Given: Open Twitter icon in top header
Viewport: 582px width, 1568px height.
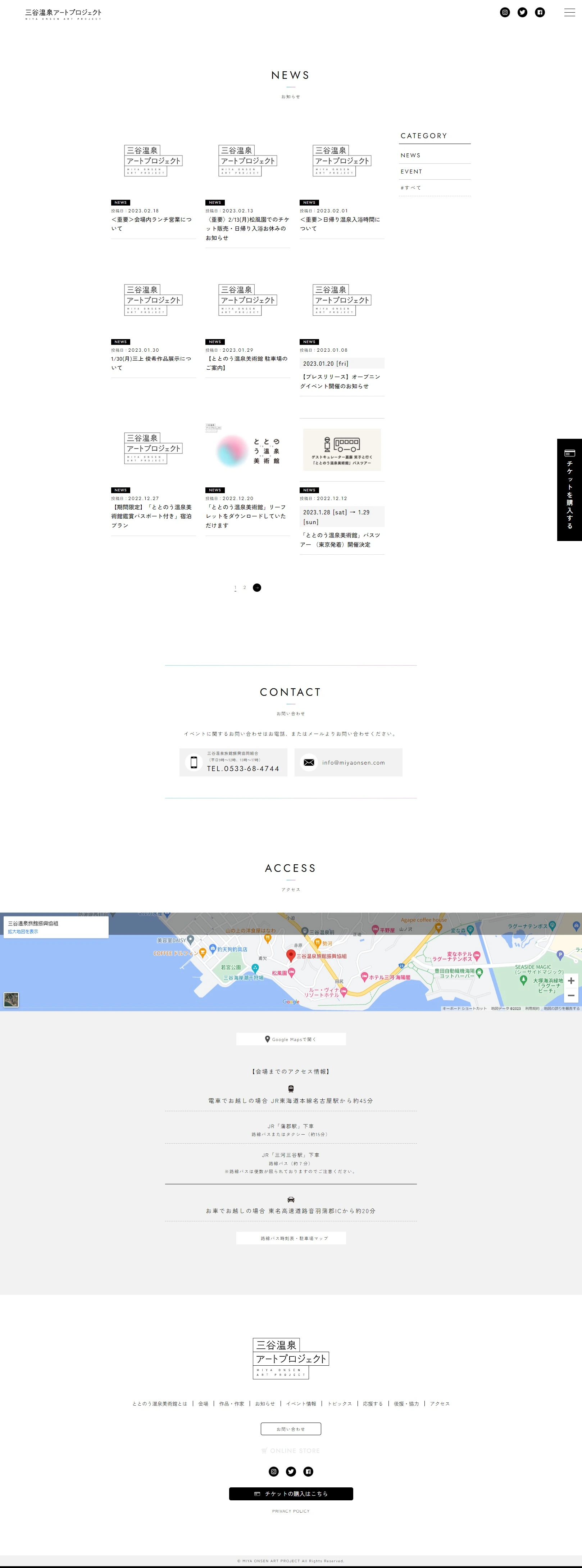Looking at the screenshot, I should click(x=522, y=12).
